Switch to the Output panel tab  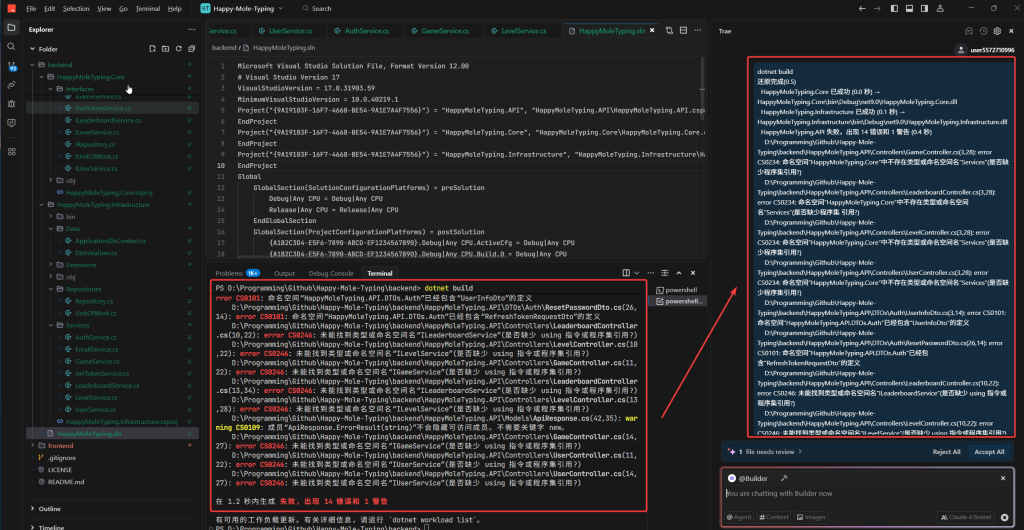pyautogui.click(x=284, y=273)
